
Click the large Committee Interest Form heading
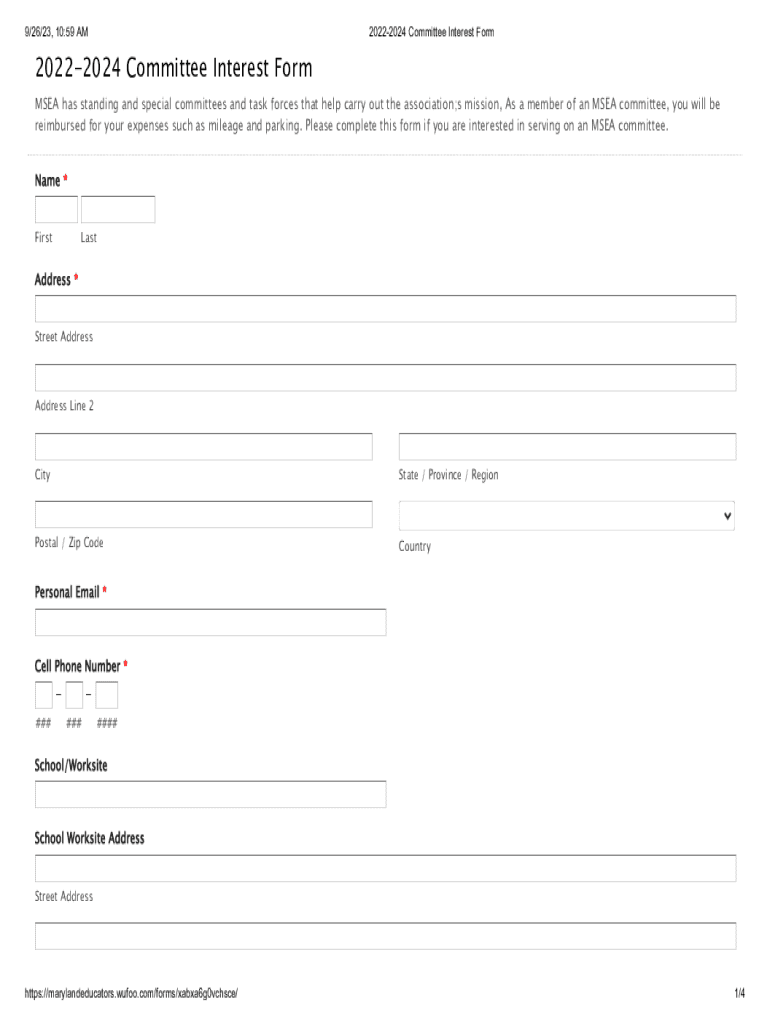[x=174, y=69]
